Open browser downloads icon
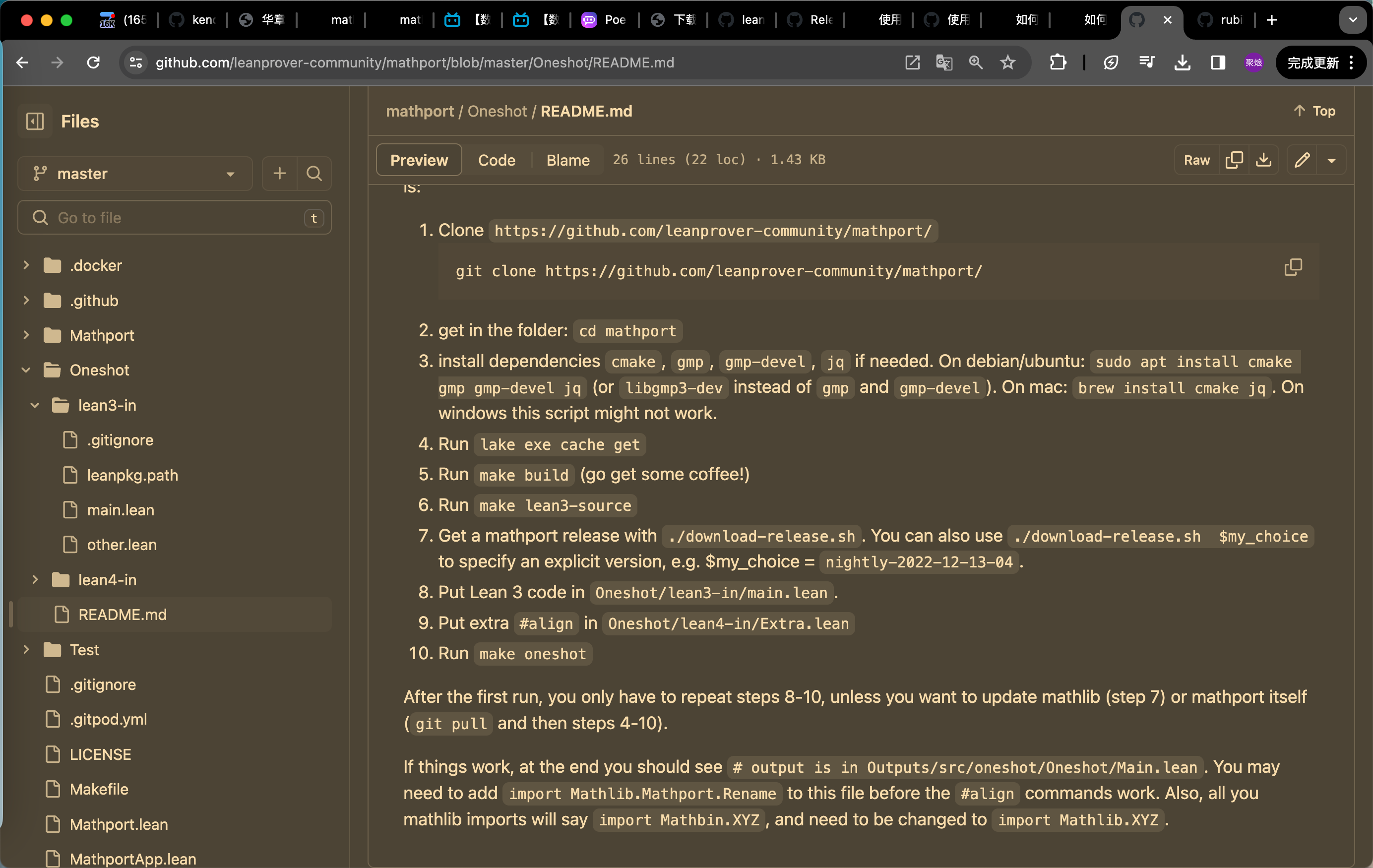Screen dimensions: 1373x868 click(1183, 62)
